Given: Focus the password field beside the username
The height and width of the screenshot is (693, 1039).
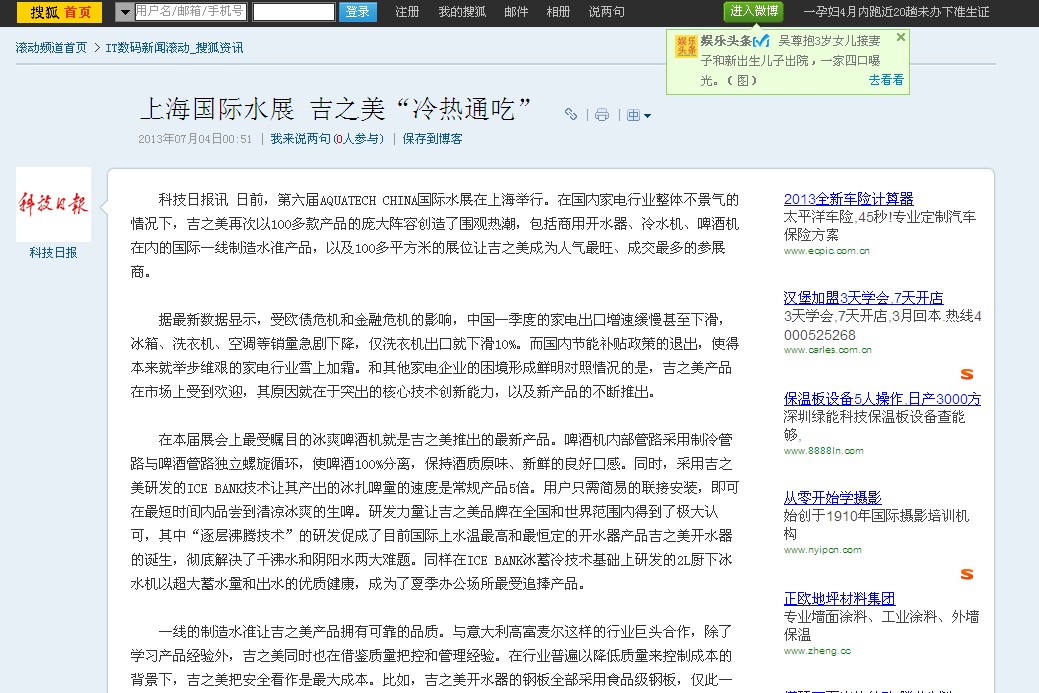Looking at the screenshot, I should pos(294,12).
